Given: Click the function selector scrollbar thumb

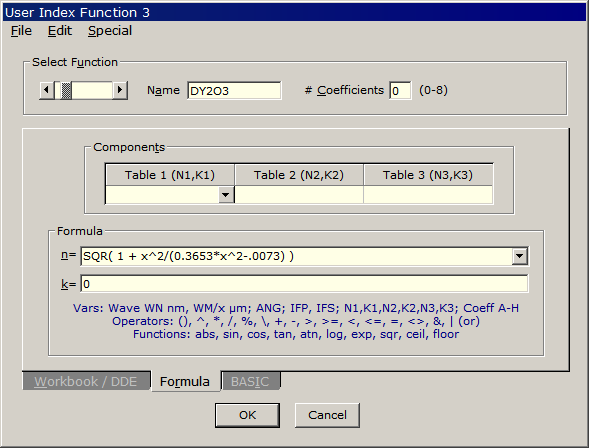Looking at the screenshot, I should [x=66, y=90].
